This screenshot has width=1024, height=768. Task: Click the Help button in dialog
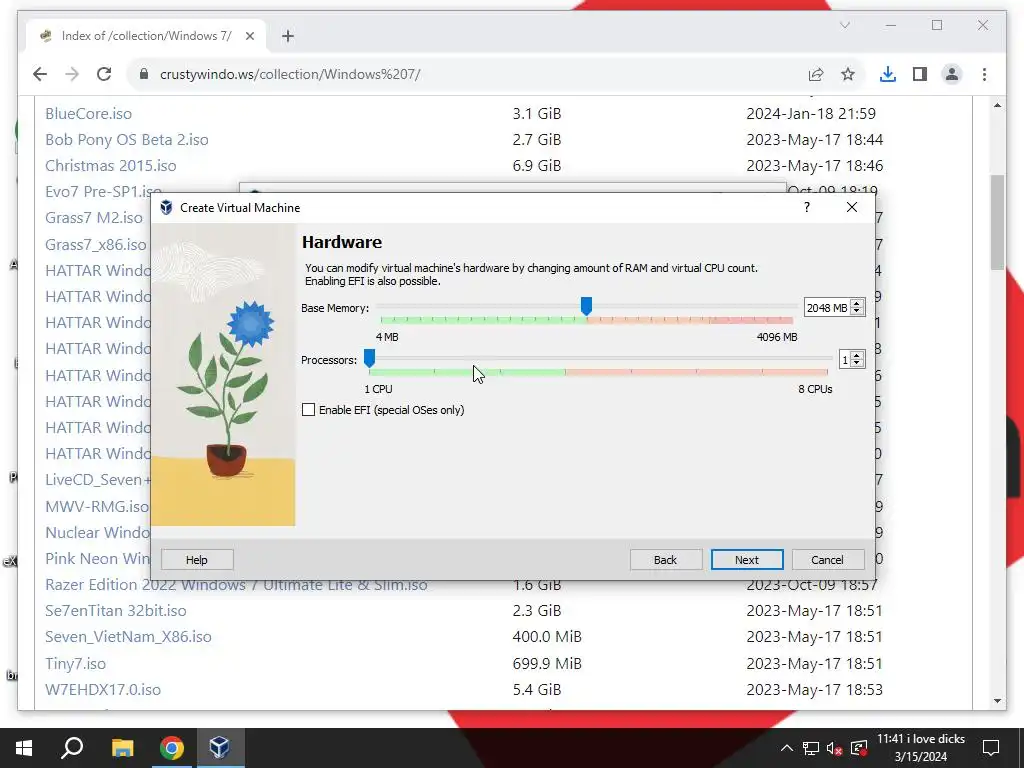click(x=197, y=560)
